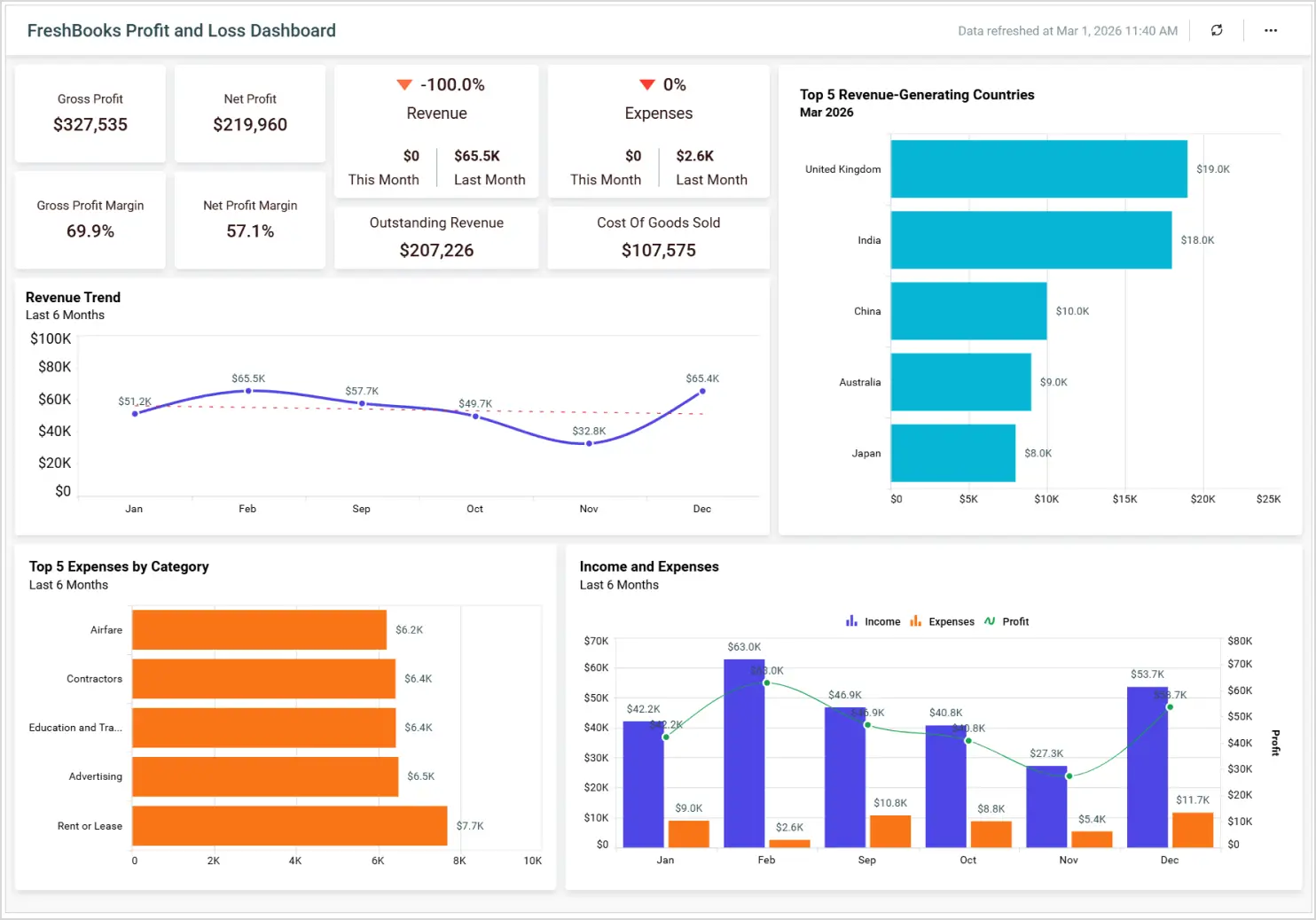Image resolution: width=1316 pixels, height=920 pixels.
Task: Click the Revenue Trend heading
Action: [73, 297]
